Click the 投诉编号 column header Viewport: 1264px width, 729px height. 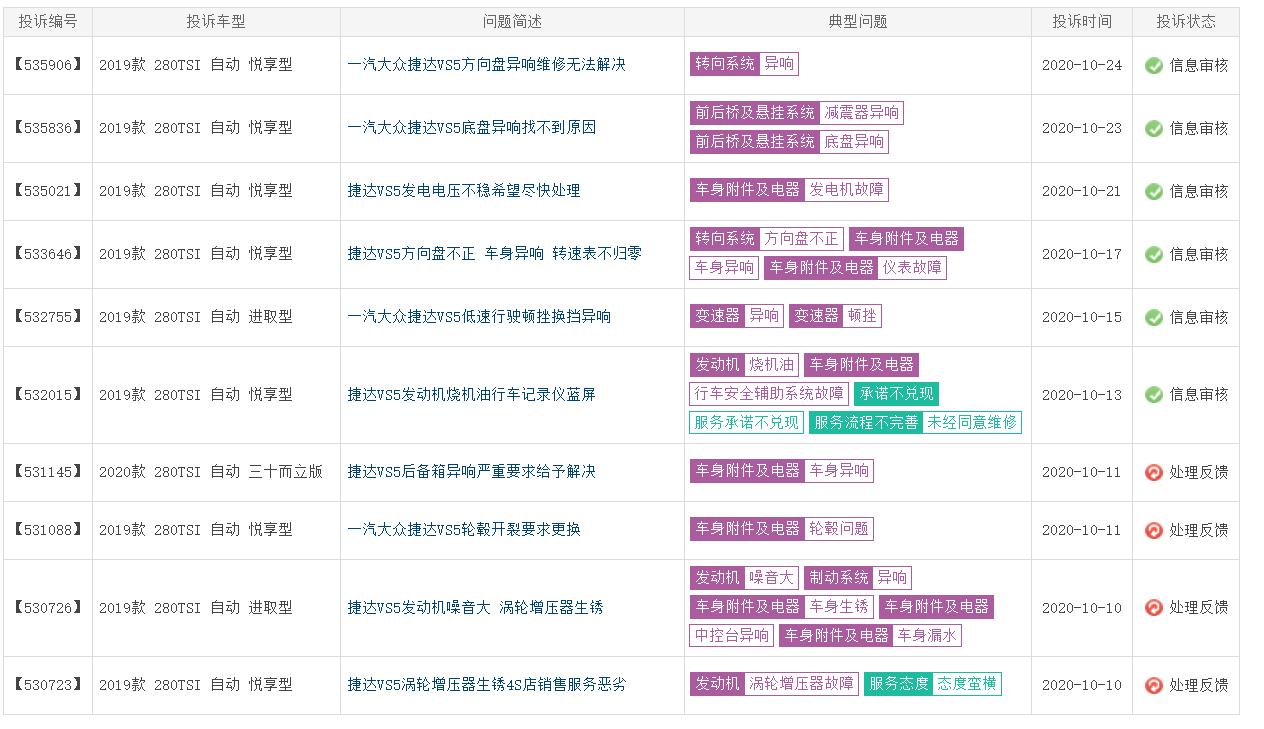tap(48, 21)
